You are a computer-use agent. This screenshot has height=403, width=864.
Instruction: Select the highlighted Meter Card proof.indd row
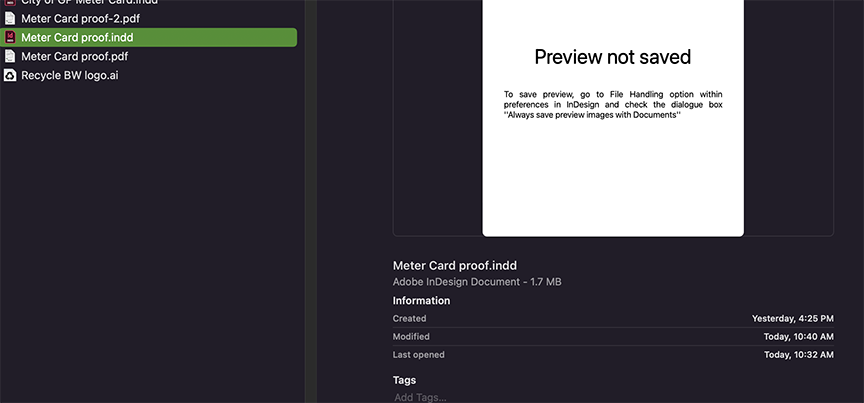pyautogui.click(x=149, y=37)
